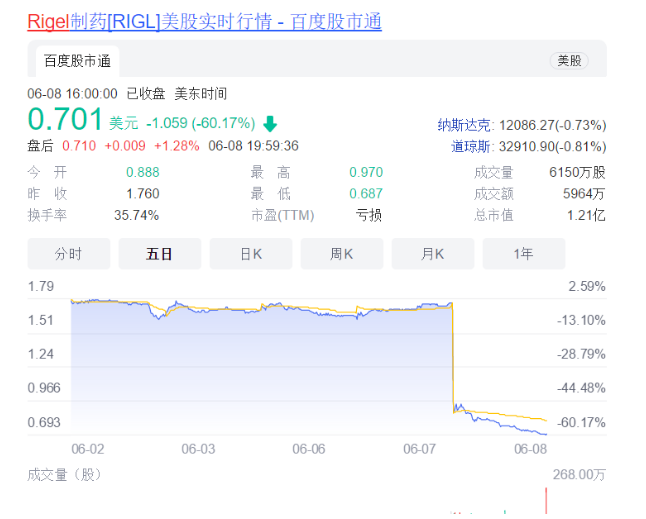Screen dimensions: 646x519
Task: Switch to the 周K chart
Action: tap(341, 254)
